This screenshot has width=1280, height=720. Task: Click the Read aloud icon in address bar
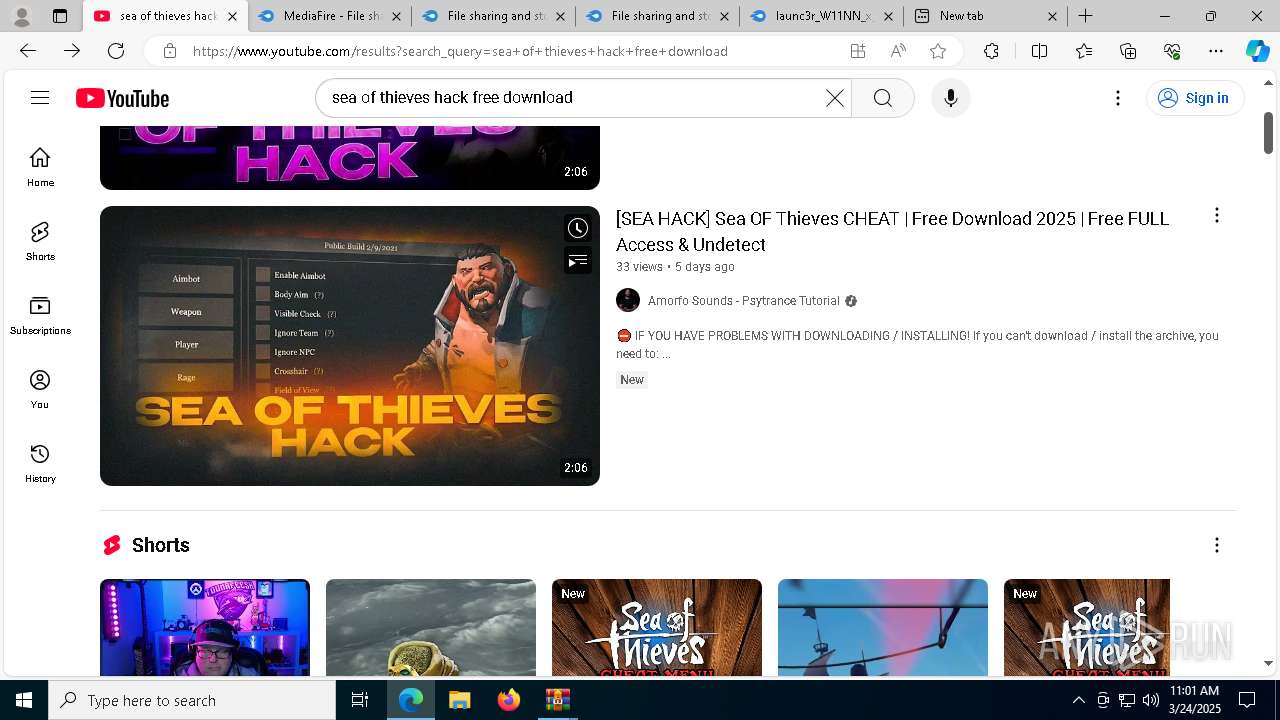pyautogui.click(x=898, y=51)
